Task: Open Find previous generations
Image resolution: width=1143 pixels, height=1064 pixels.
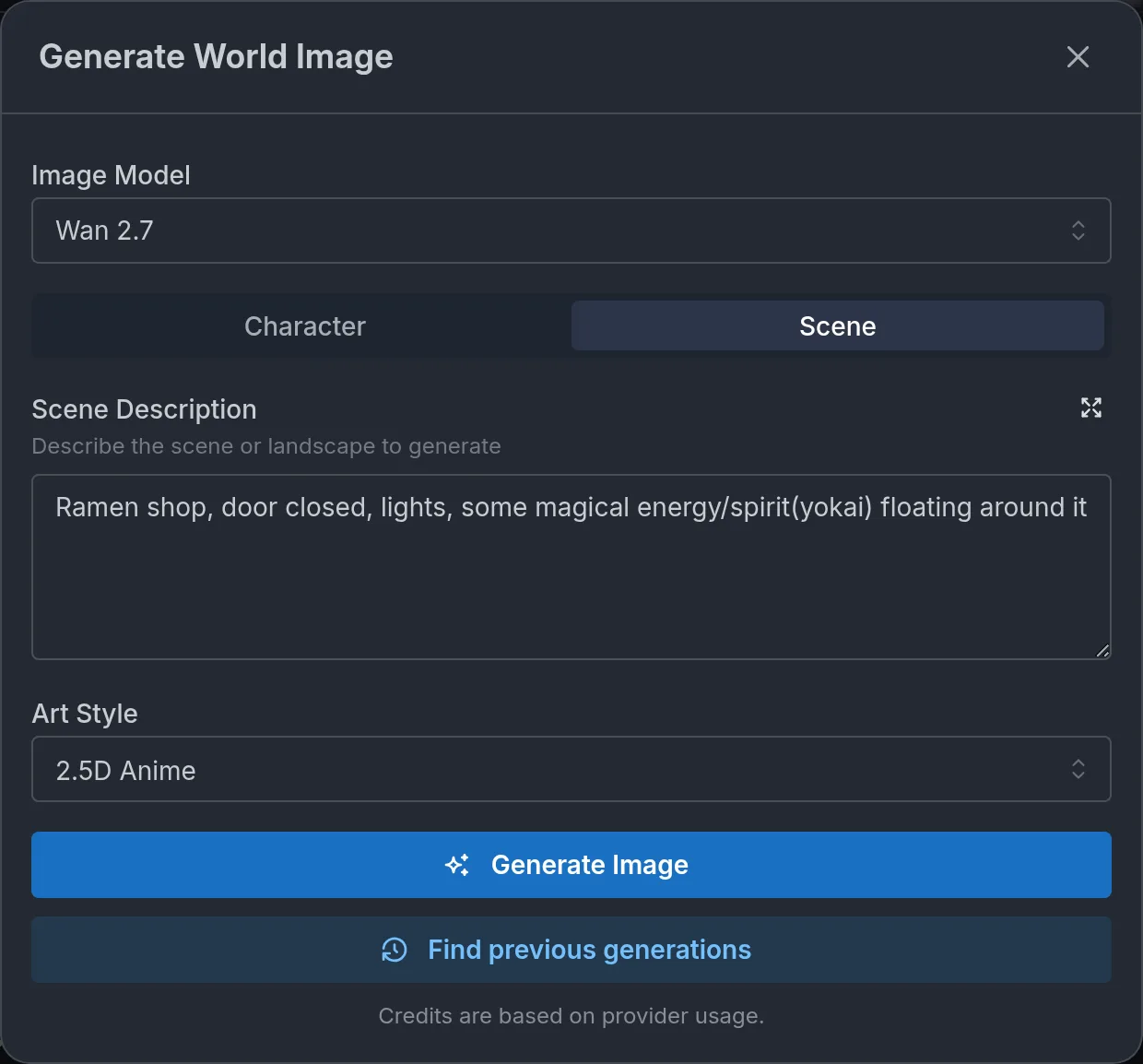Action: [x=571, y=950]
